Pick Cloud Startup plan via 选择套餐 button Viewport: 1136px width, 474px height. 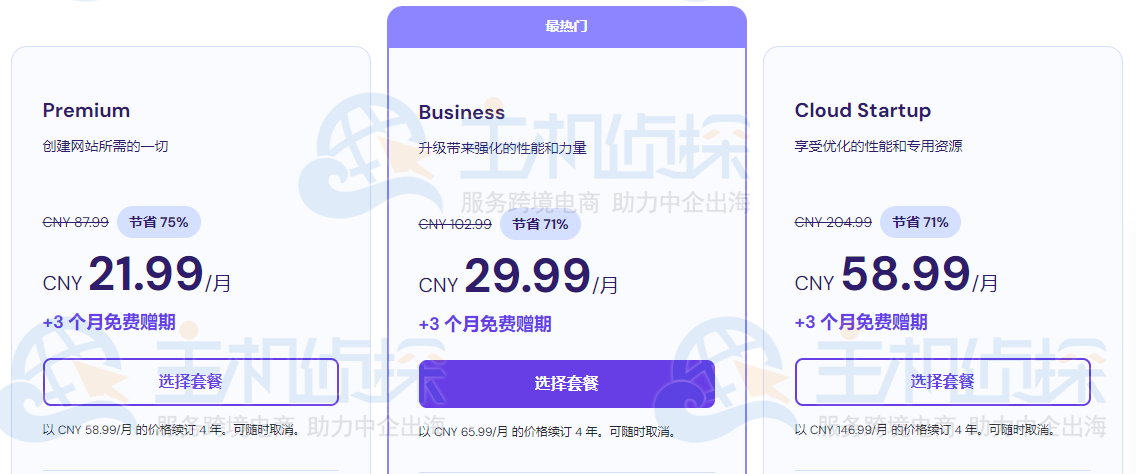(x=943, y=381)
